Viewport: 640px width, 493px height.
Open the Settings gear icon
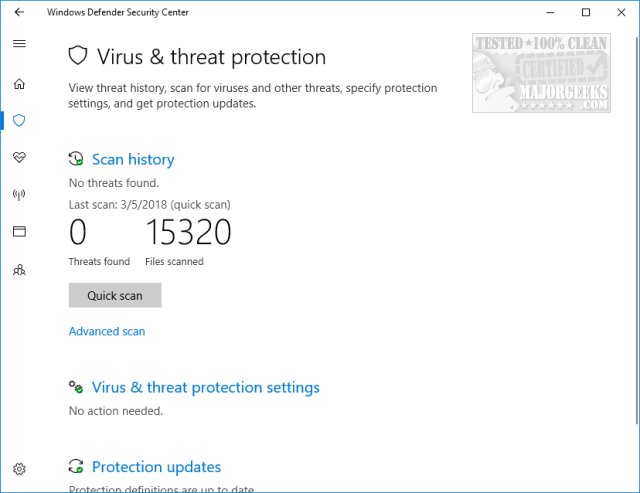tap(19, 469)
